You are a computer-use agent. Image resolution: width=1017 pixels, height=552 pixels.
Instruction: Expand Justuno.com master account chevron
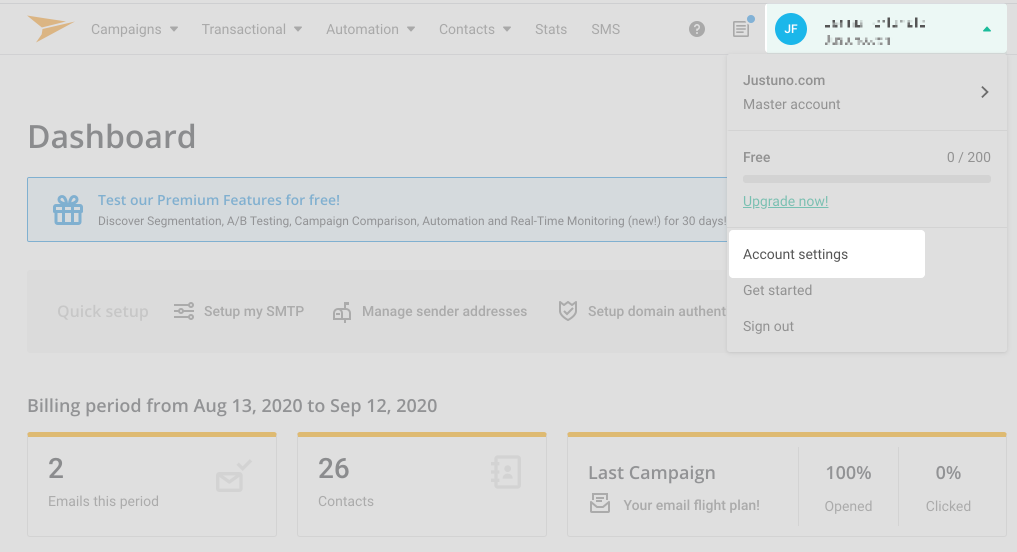[984, 92]
